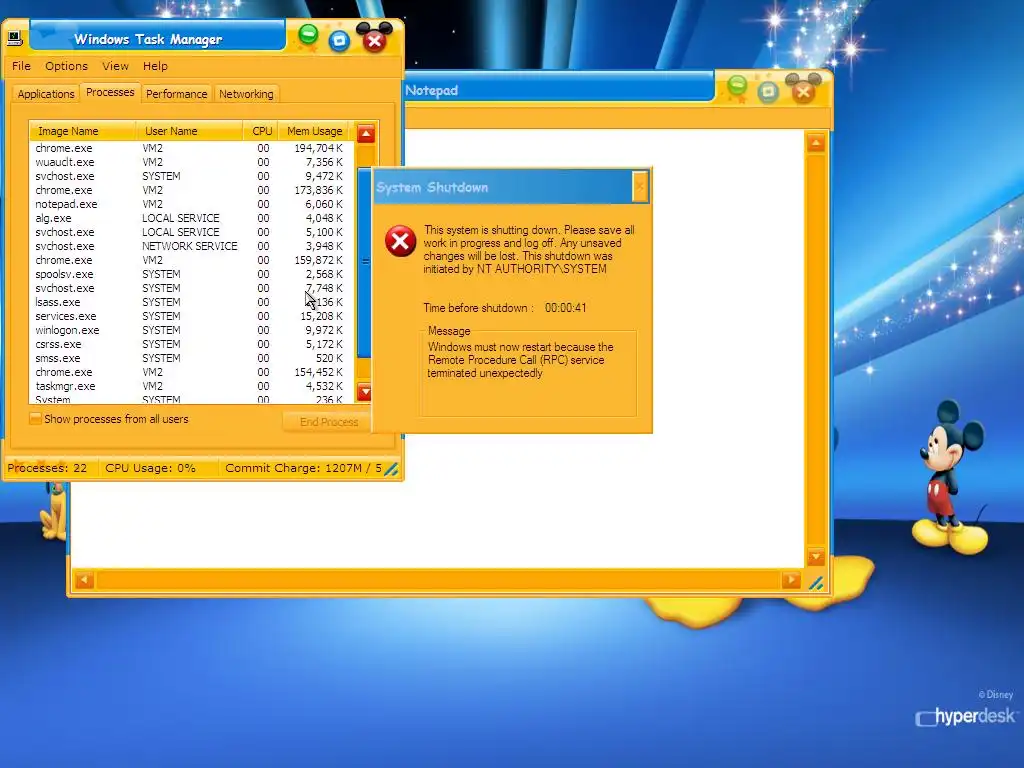This screenshot has width=1024, height=768.
Task: Click the RPC service shutdown message text
Action: coord(520,360)
